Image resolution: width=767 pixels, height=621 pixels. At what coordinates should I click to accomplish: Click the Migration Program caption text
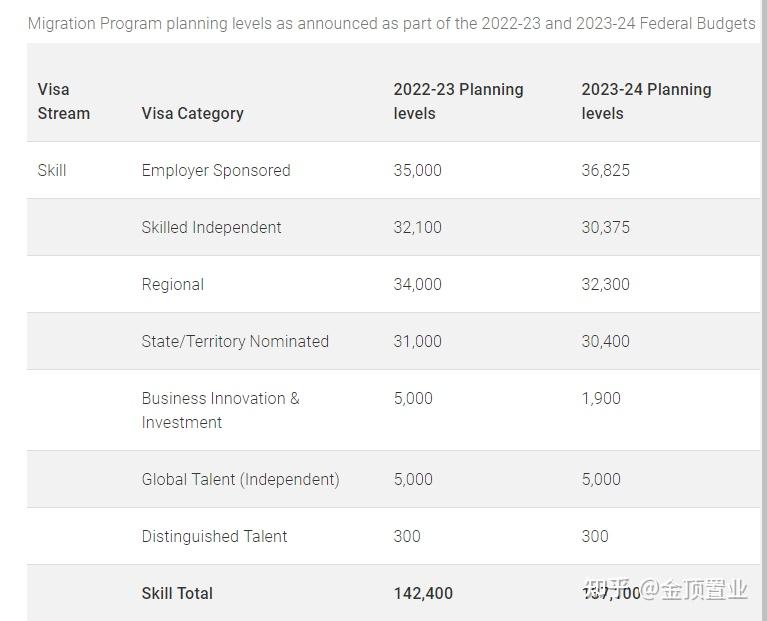(391, 23)
